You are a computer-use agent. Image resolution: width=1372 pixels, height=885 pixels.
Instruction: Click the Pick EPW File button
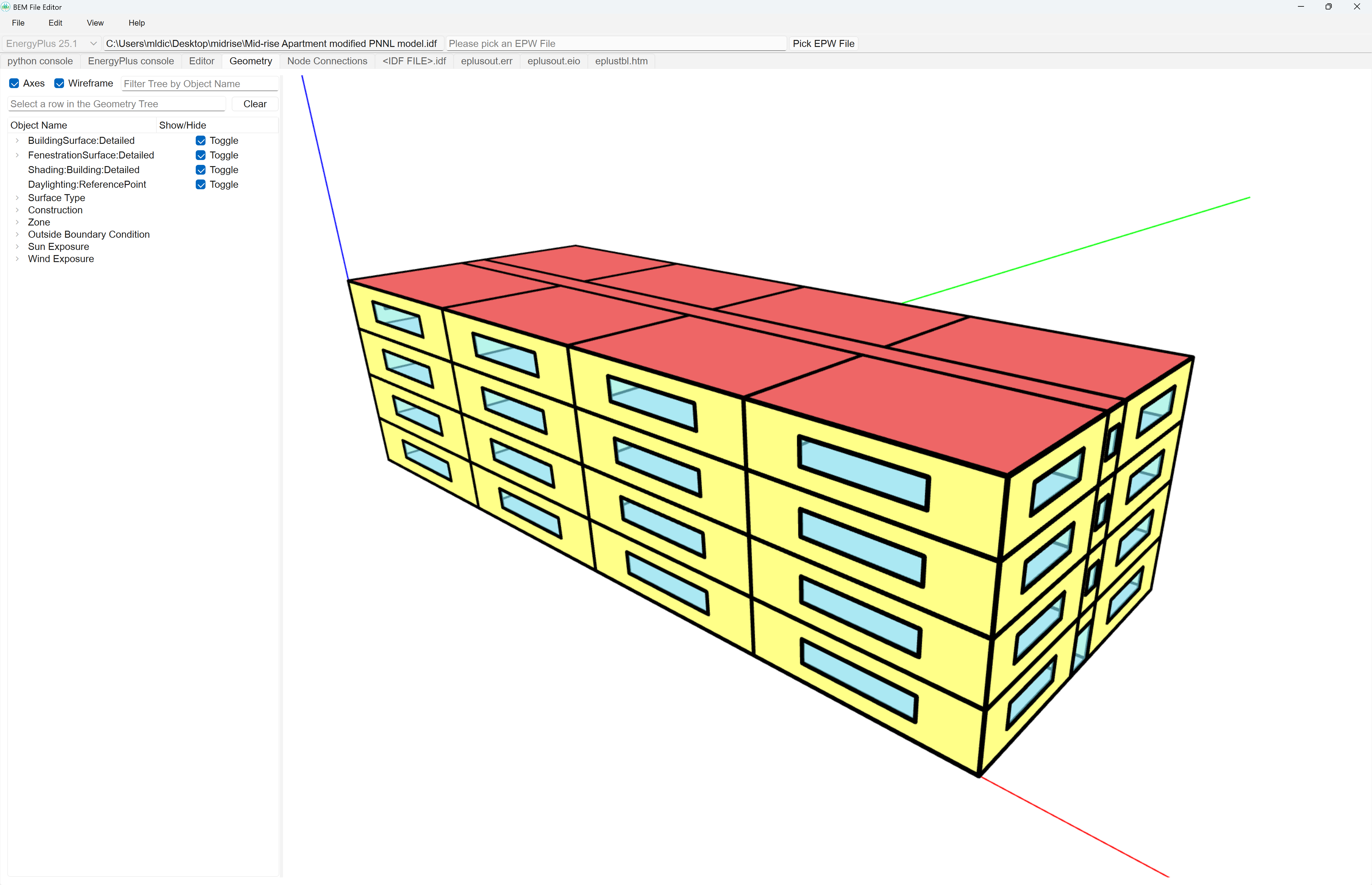coord(824,44)
